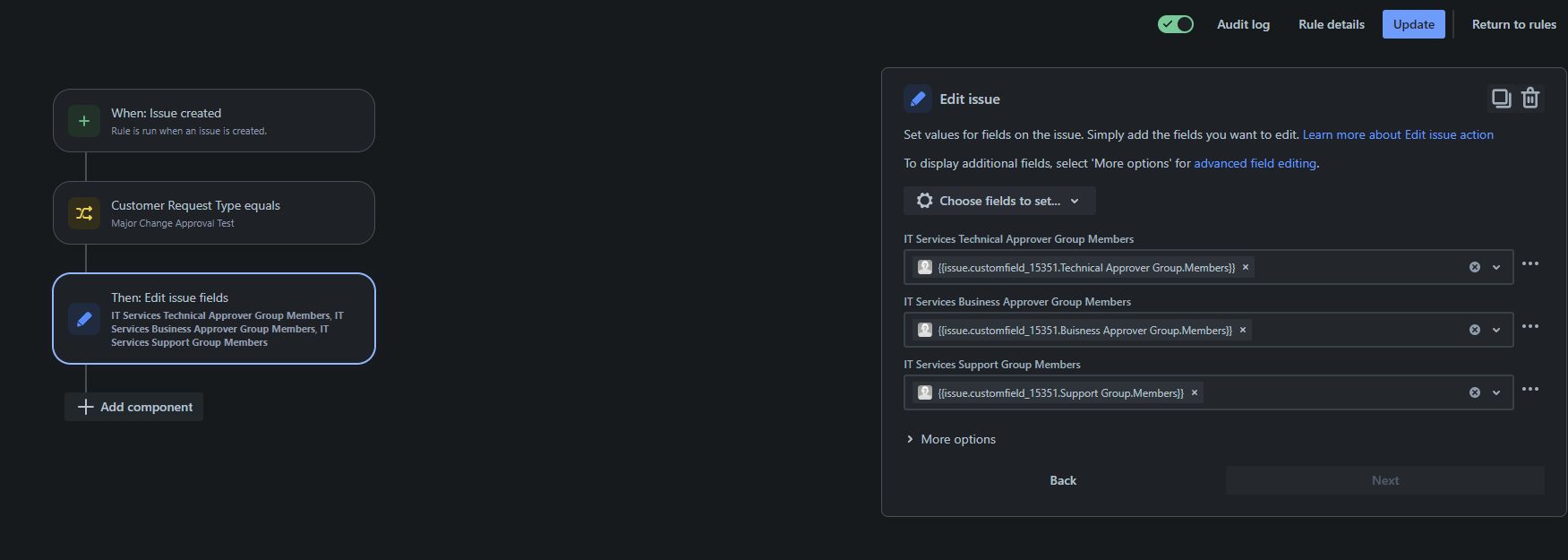
Task: Select the Then: Edit issue fields action
Action: point(214,319)
